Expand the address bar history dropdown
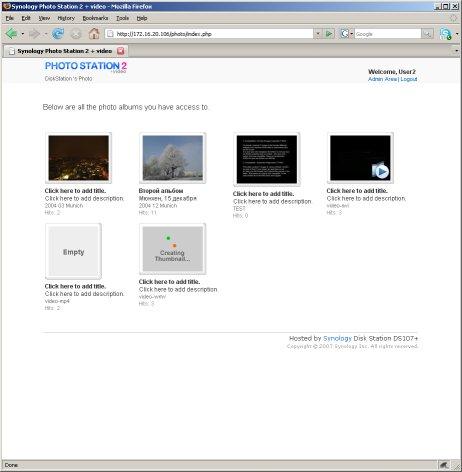462x472 pixels. [x=318, y=34]
